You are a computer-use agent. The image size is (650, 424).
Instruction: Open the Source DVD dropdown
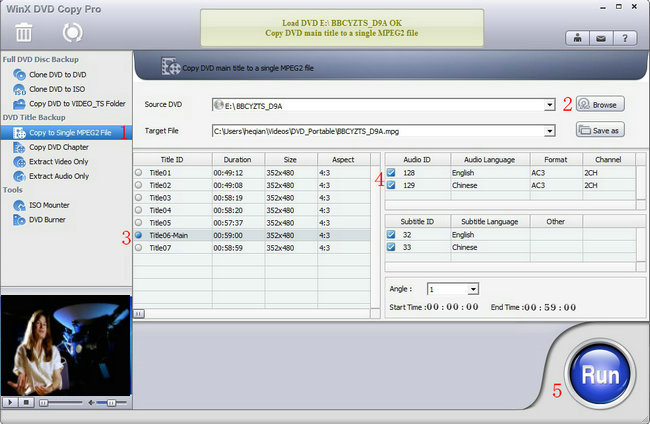tap(550, 105)
